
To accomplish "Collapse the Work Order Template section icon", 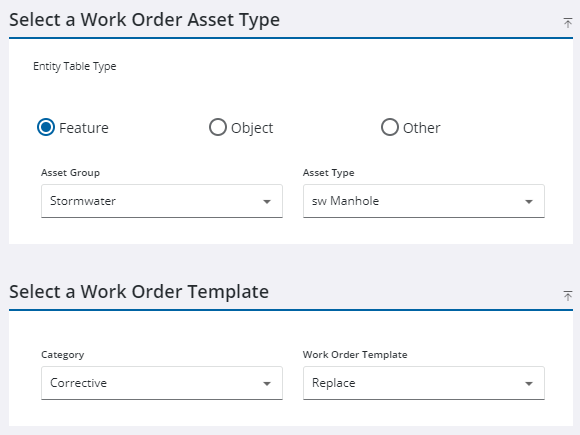I will [567, 295].
